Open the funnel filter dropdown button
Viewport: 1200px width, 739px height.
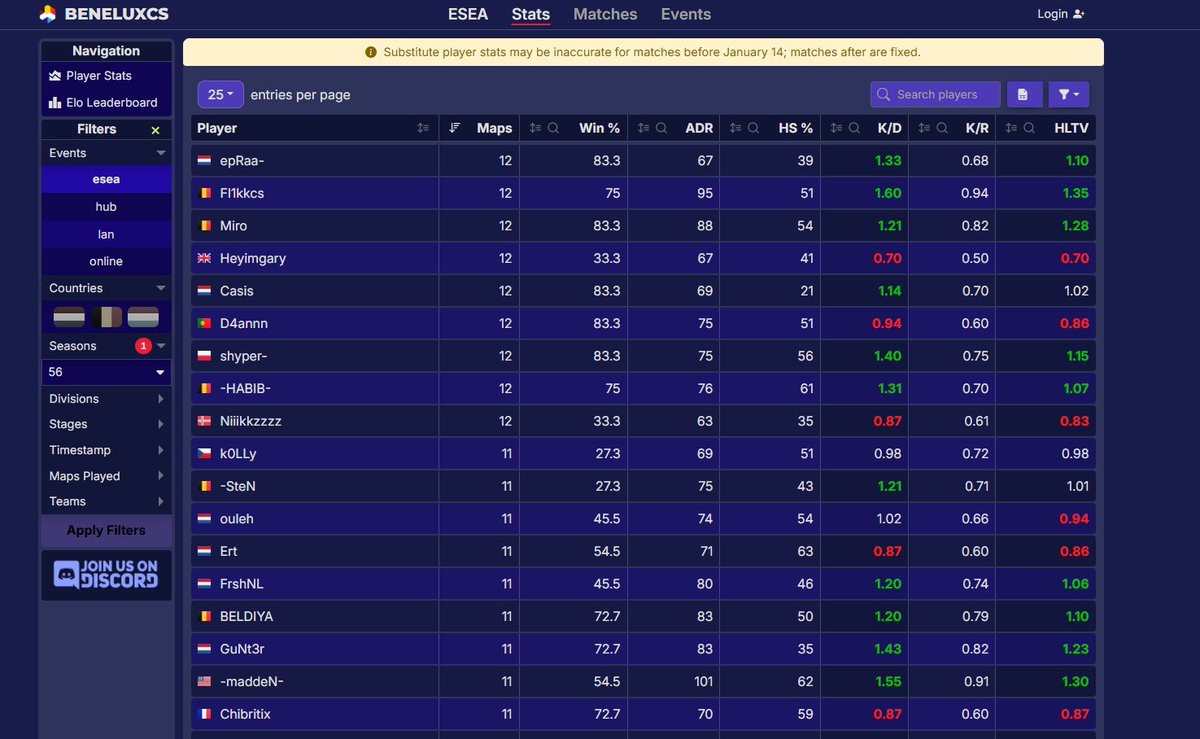pos(1069,94)
